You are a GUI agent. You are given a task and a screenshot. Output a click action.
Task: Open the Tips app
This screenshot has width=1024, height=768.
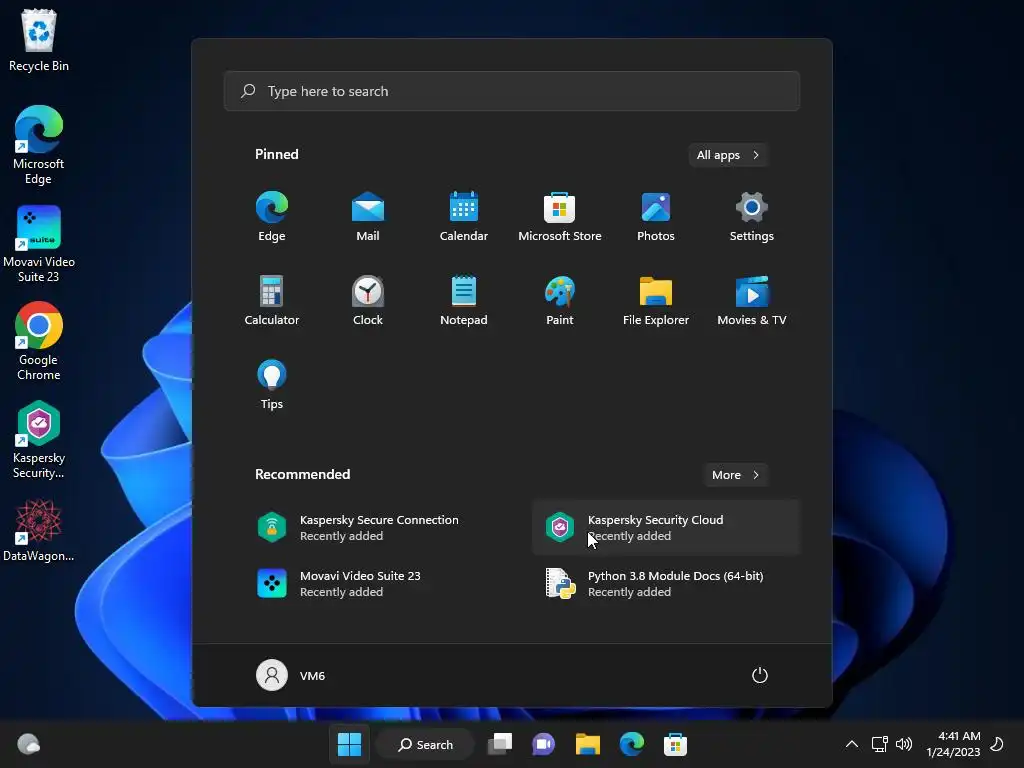[x=272, y=385]
